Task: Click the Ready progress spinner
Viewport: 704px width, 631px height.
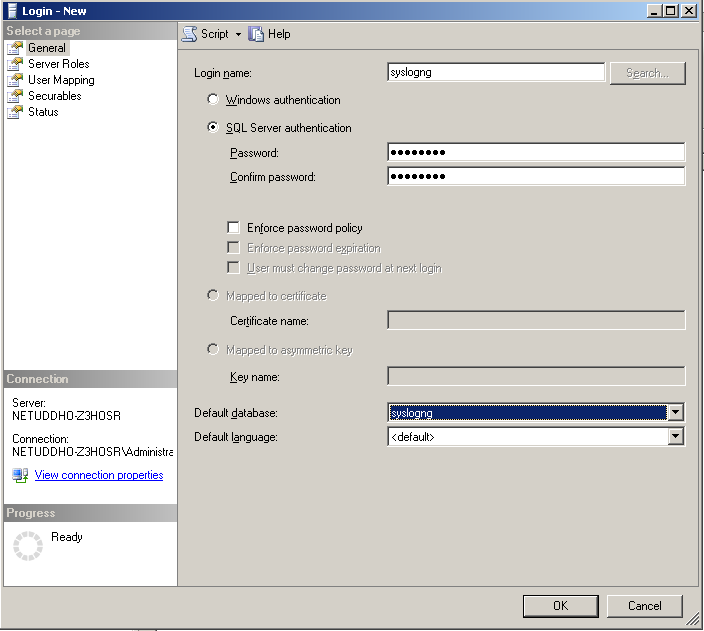Action: tap(28, 546)
